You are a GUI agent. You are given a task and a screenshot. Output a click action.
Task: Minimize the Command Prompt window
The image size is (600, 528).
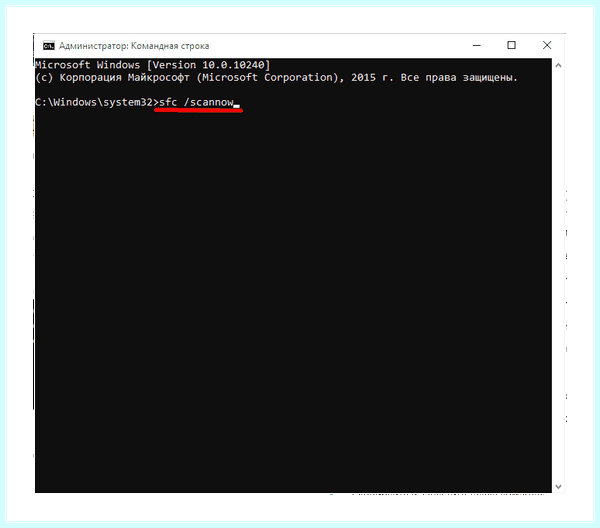(x=476, y=46)
